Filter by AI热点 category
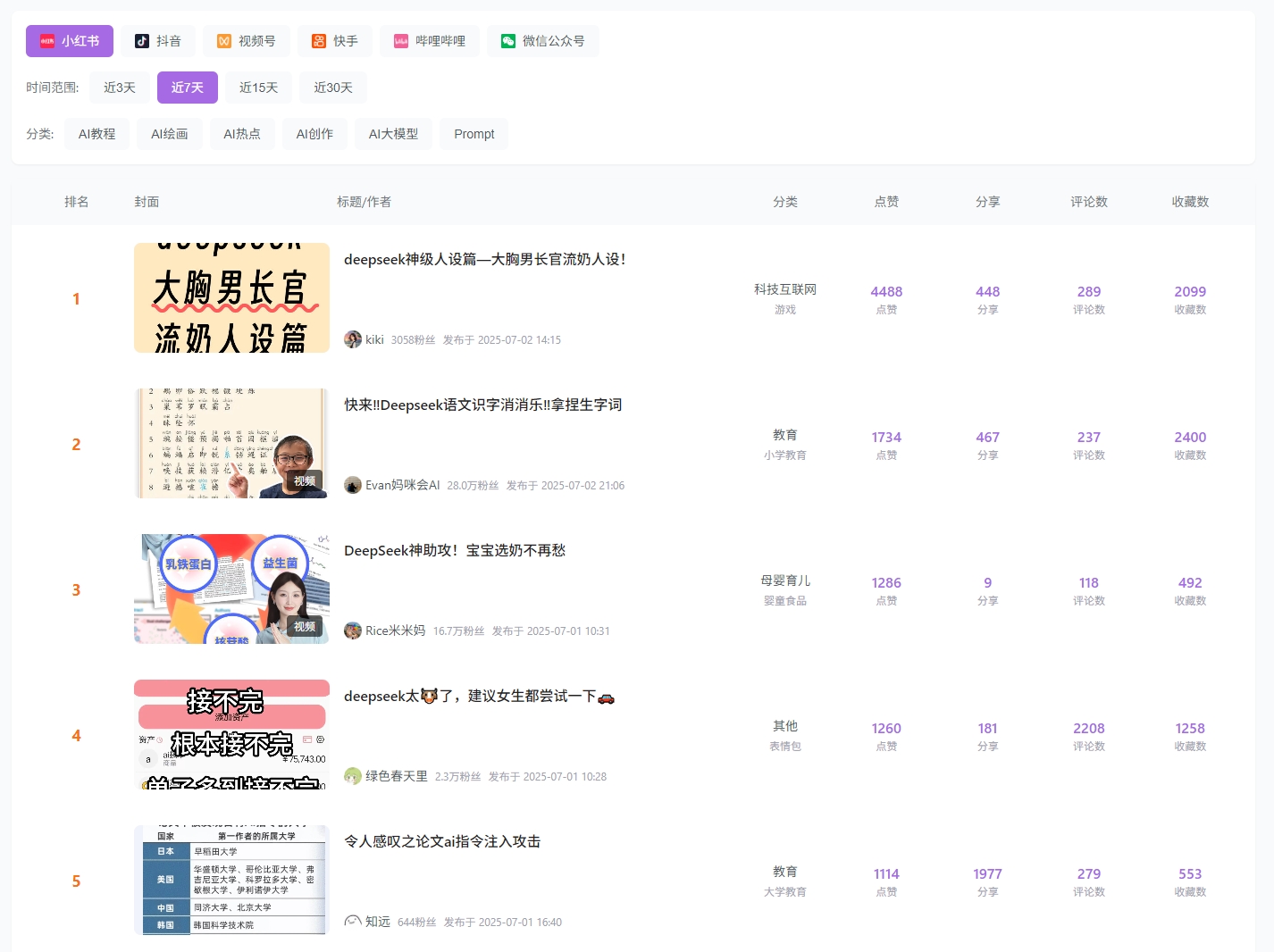This screenshot has width=1274, height=952. pyautogui.click(x=242, y=134)
